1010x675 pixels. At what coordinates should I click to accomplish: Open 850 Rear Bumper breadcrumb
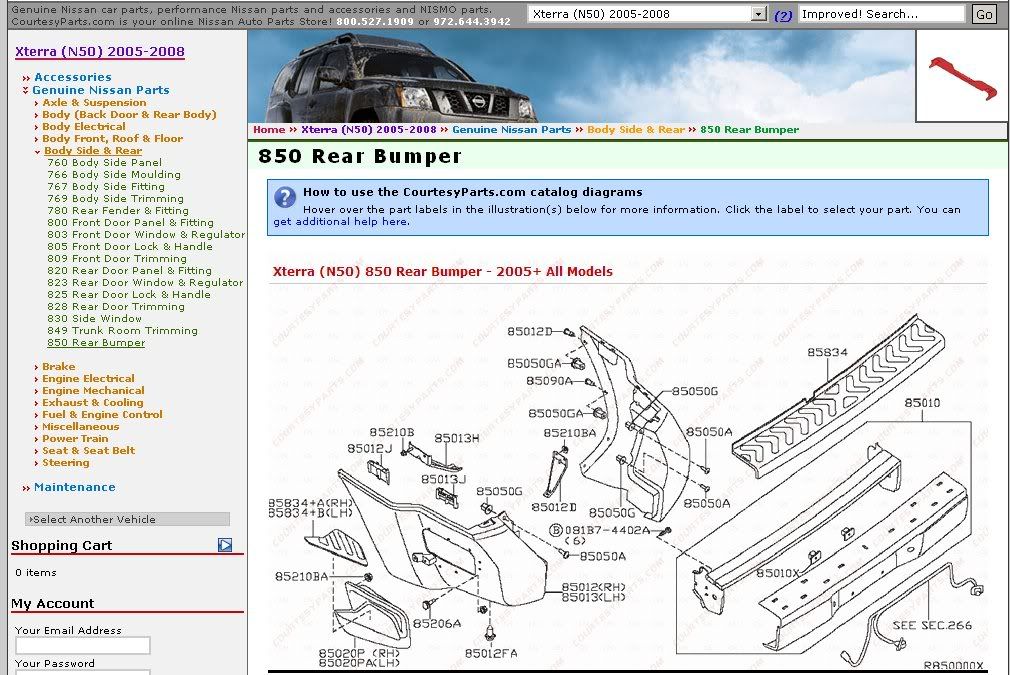tap(749, 129)
